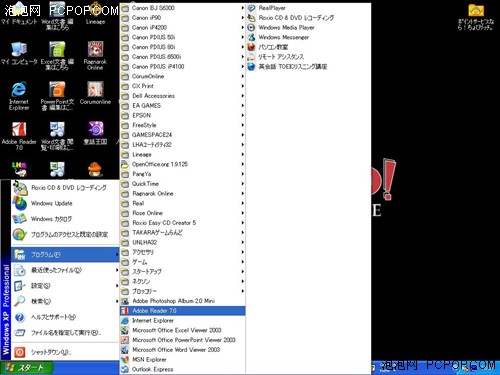Expand プログラム(P) in Start menu

pos(65,254)
